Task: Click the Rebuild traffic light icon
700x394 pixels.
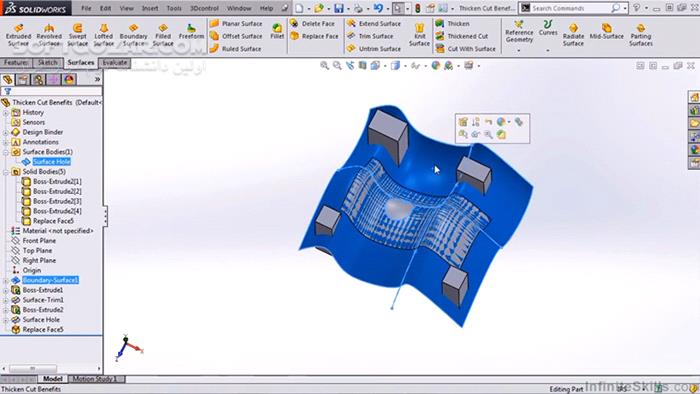Action: [x=418, y=8]
